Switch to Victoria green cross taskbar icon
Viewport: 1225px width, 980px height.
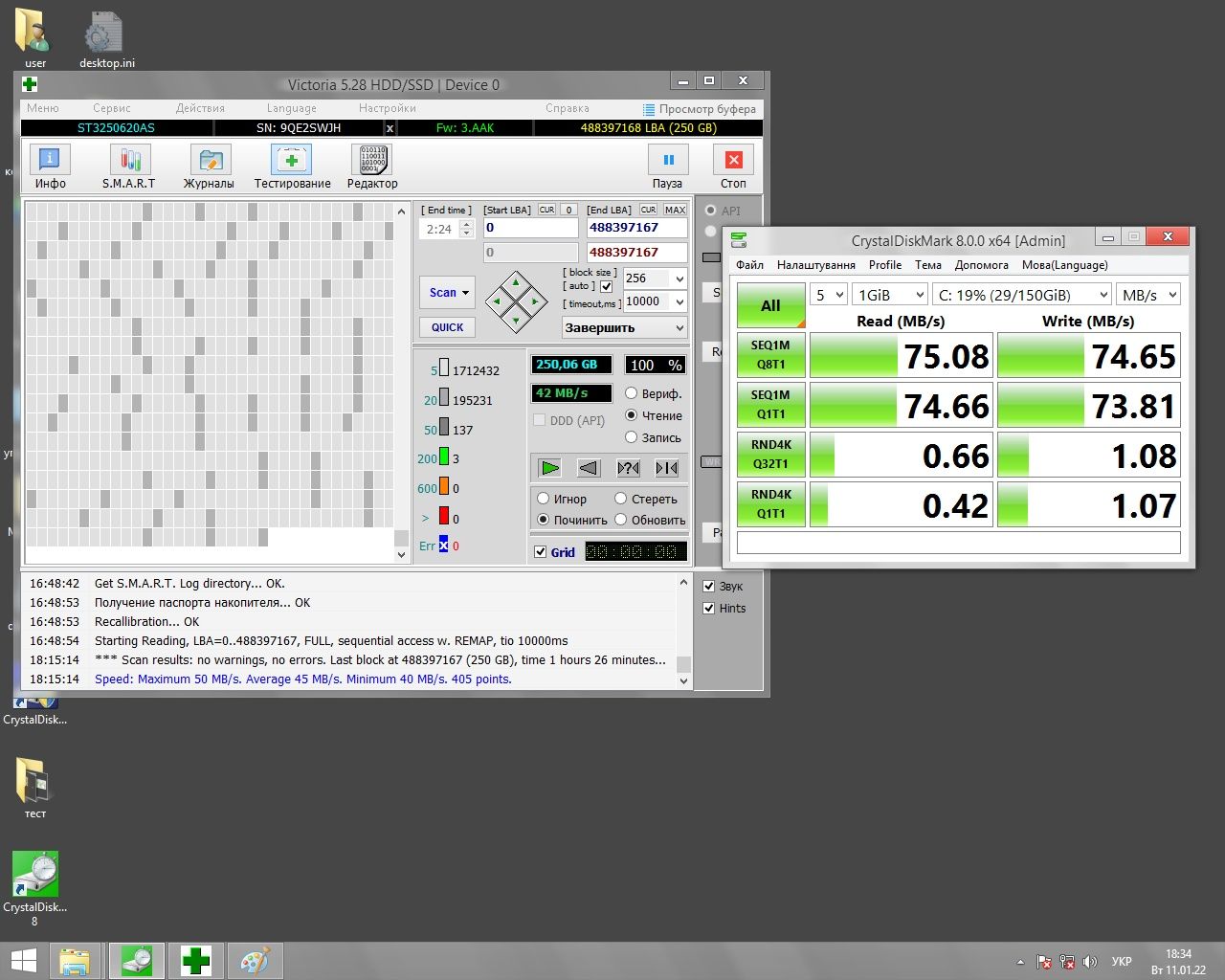(195, 961)
